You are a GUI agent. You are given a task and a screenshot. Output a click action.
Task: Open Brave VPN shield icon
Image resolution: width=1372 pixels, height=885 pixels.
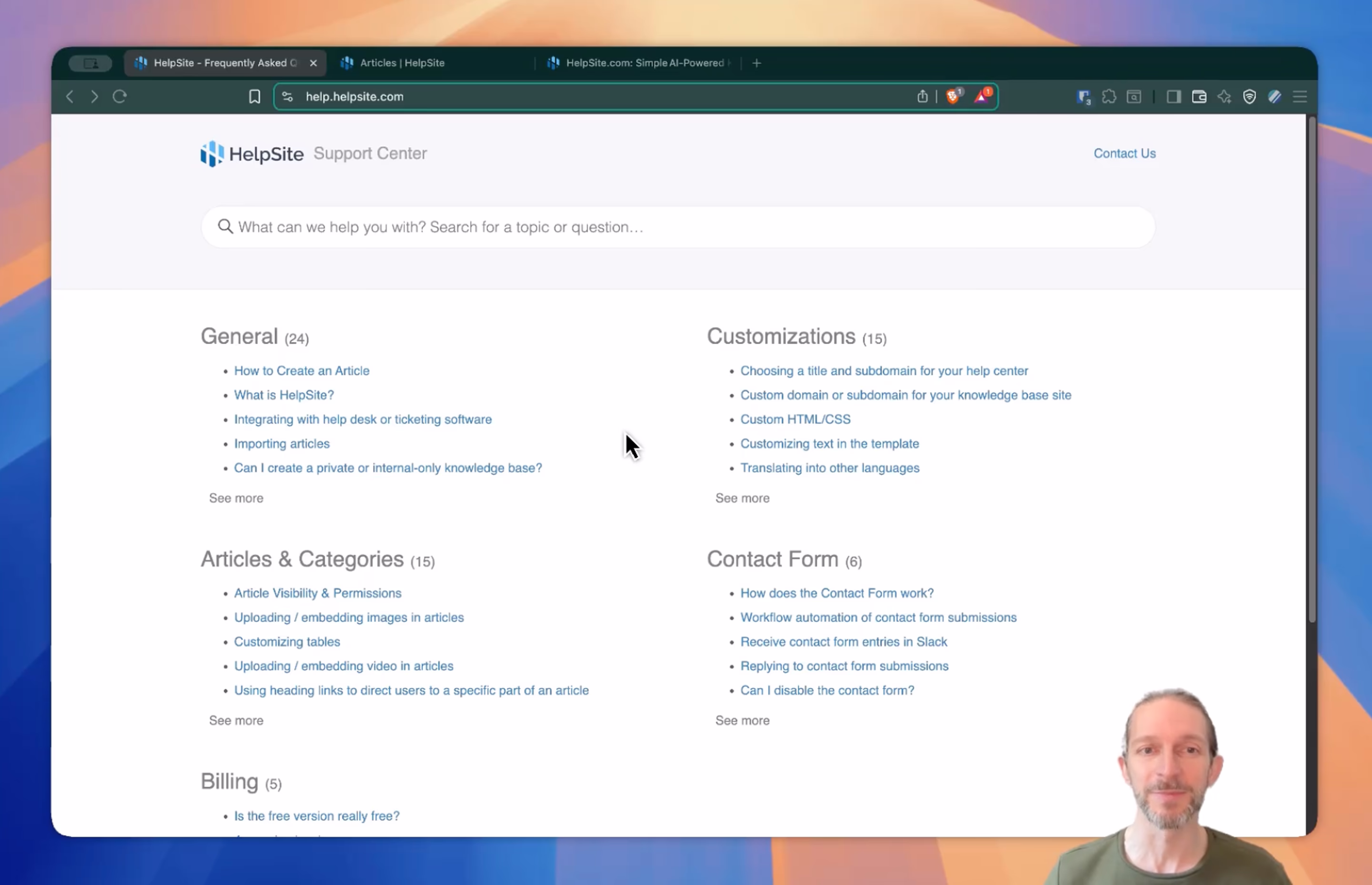tap(1250, 97)
